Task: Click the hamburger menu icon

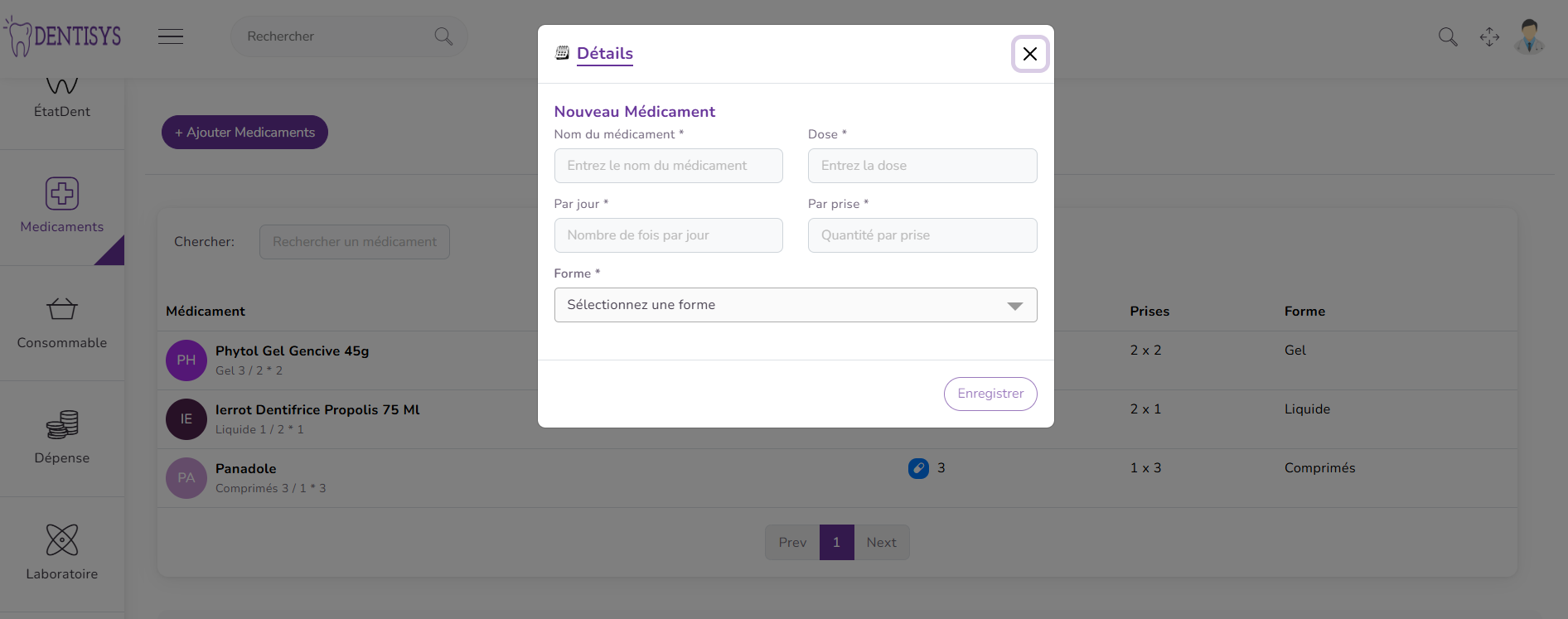Action: 171,36
